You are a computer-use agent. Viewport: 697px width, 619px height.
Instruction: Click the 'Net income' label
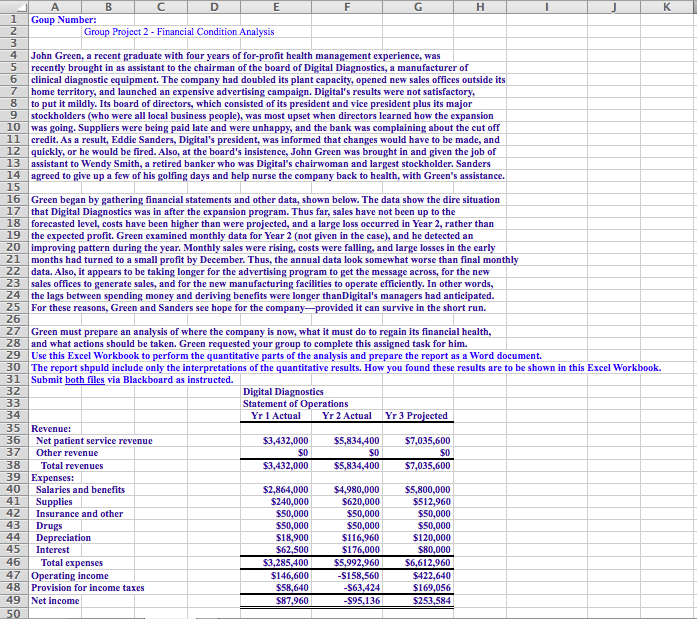[x=55, y=601]
